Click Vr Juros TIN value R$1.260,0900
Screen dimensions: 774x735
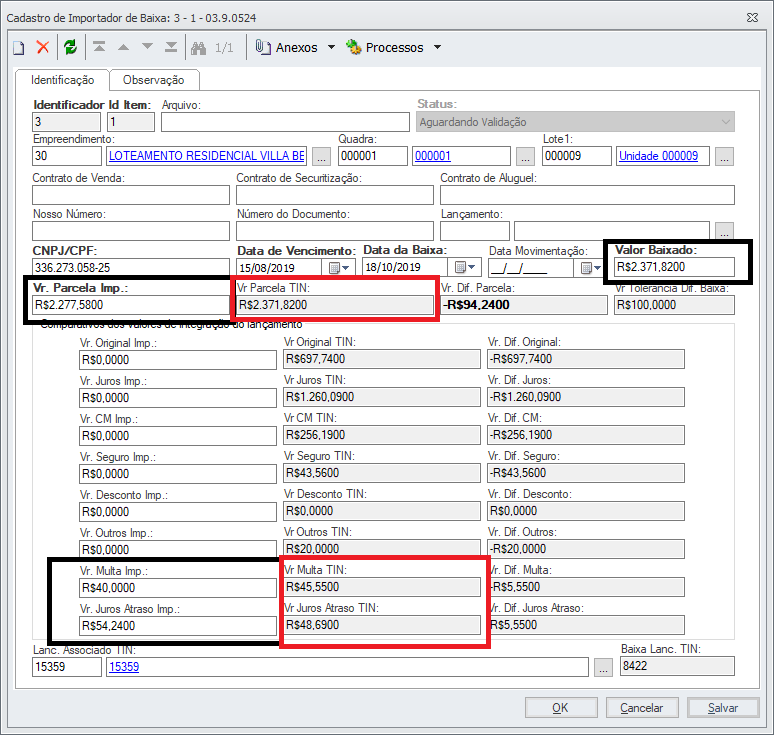[382, 397]
